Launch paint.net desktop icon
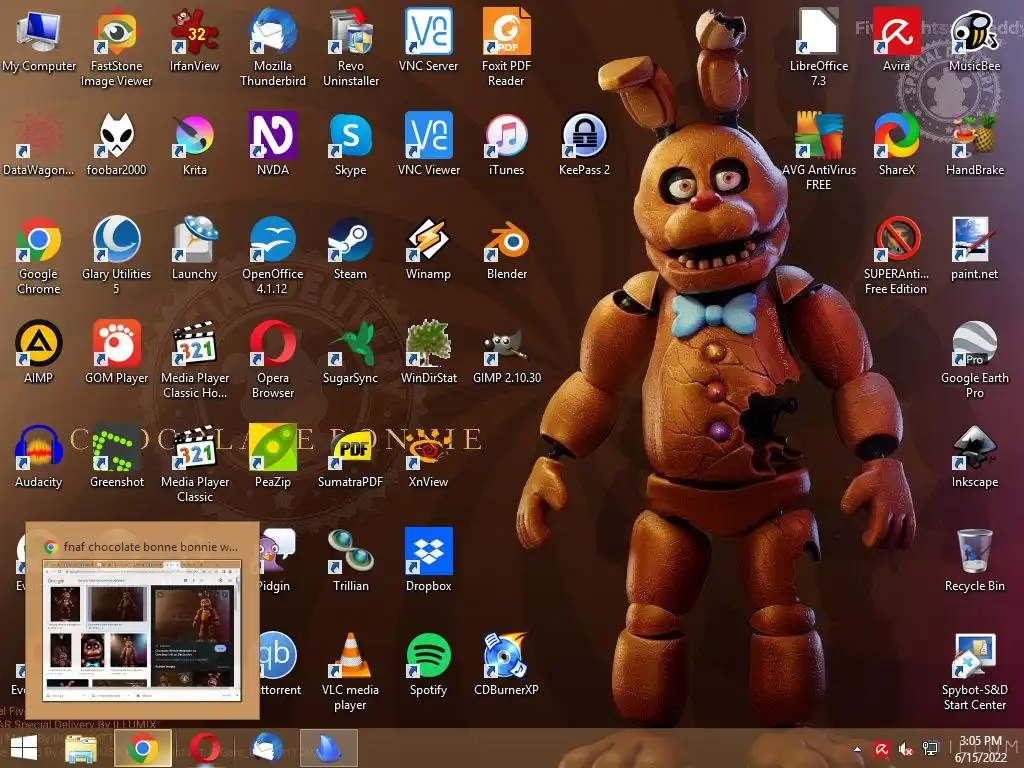 974,249
